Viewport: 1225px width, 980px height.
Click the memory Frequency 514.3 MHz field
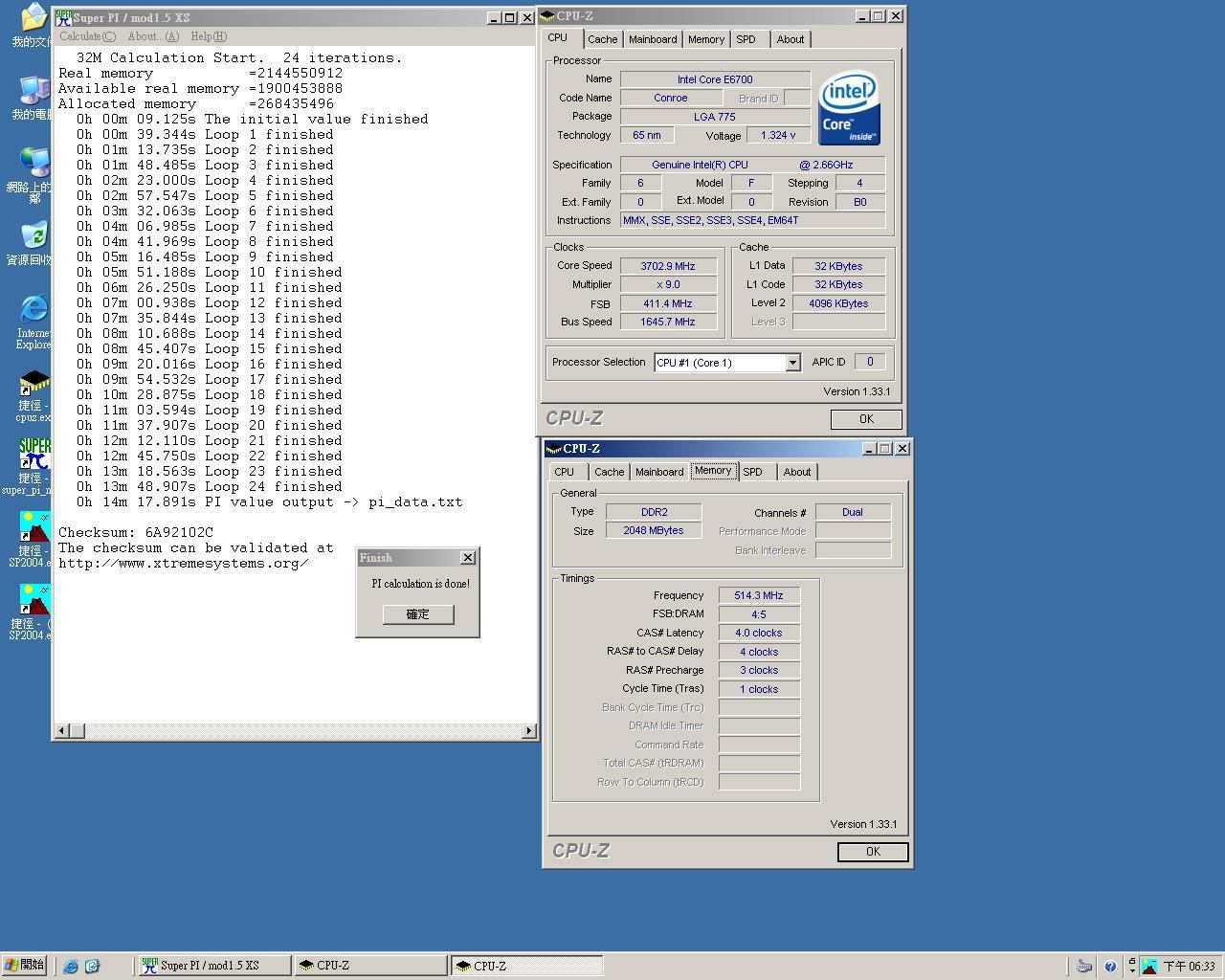coord(759,595)
